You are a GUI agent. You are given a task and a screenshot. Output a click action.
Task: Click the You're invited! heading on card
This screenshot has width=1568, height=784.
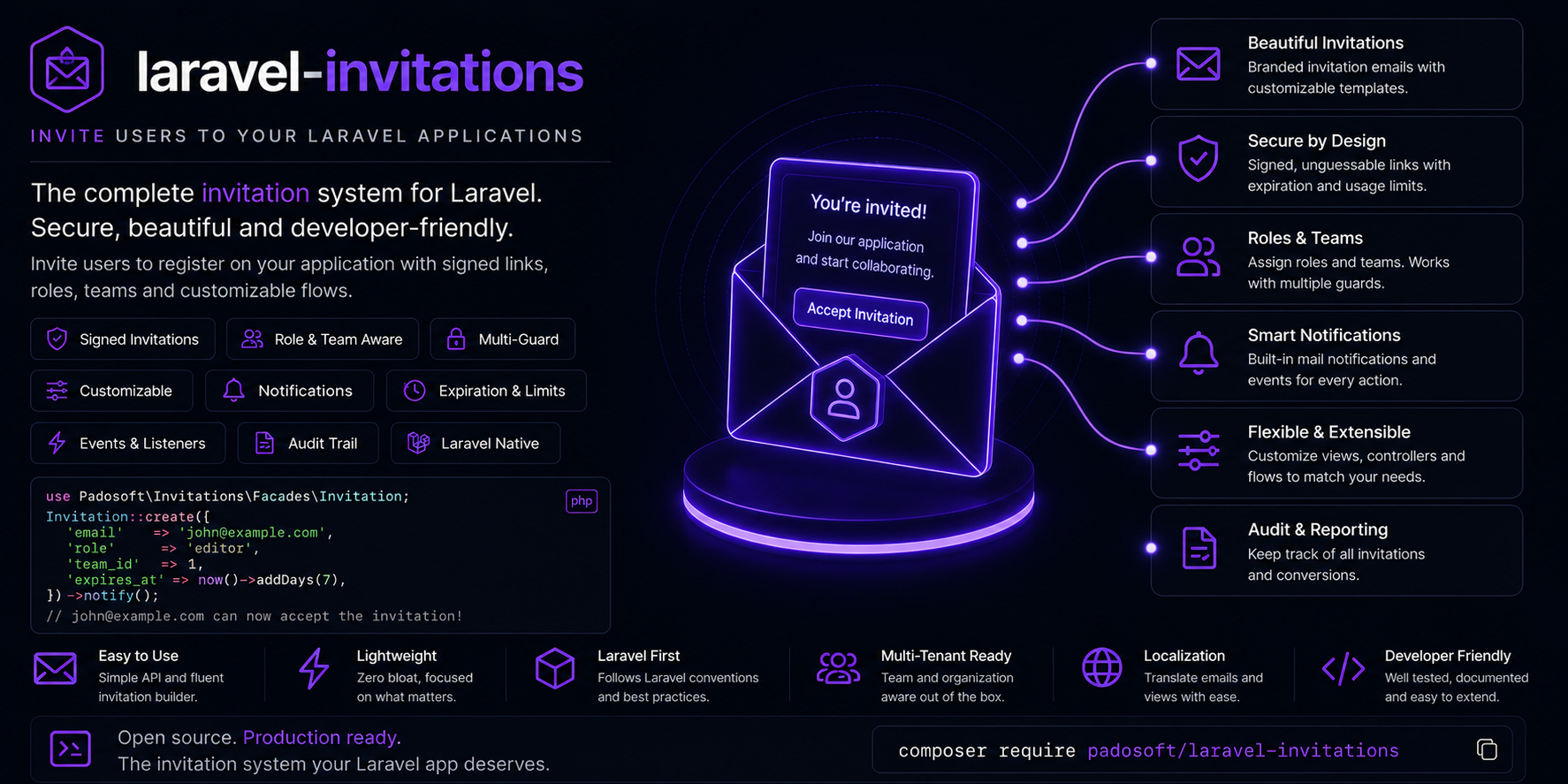coord(869,206)
